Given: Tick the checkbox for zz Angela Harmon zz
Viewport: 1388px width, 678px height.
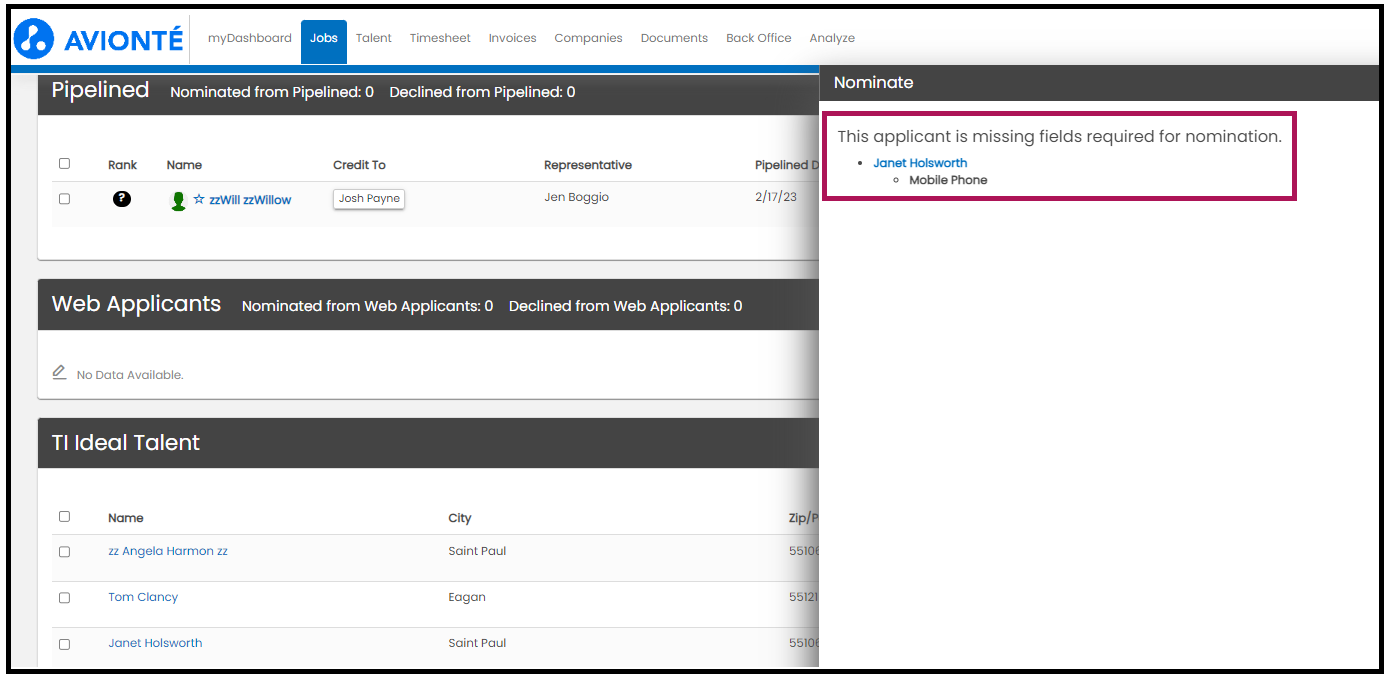Looking at the screenshot, I should tap(65, 552).
